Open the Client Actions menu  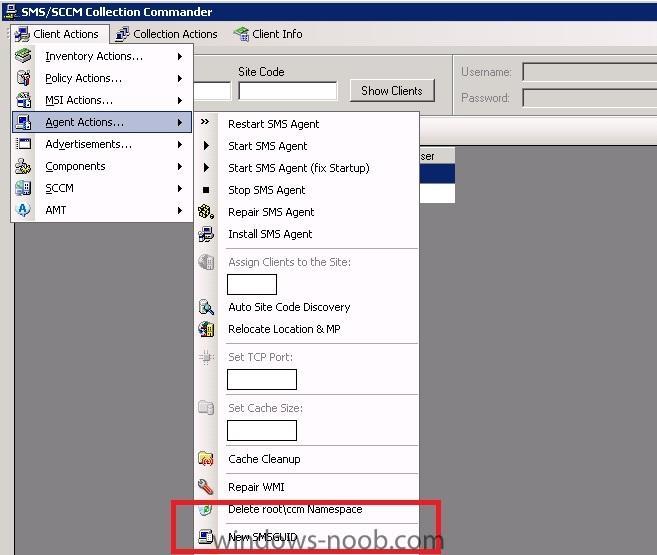point(60,34)
